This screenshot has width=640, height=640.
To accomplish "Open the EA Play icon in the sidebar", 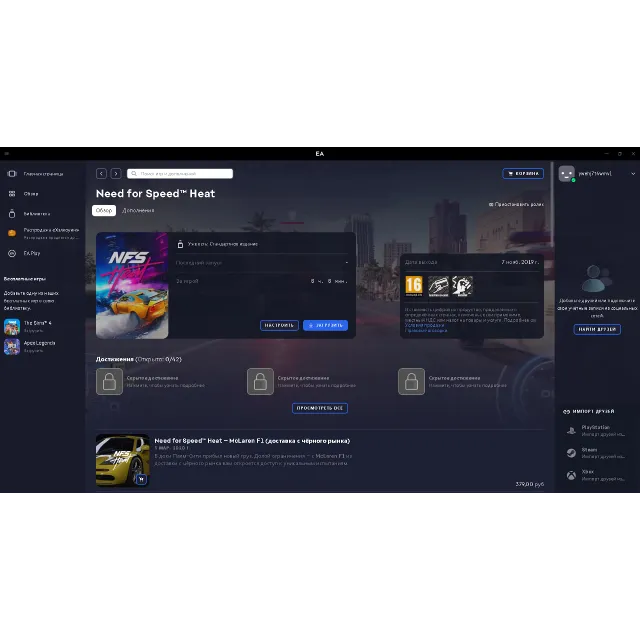I will [12, 253].
